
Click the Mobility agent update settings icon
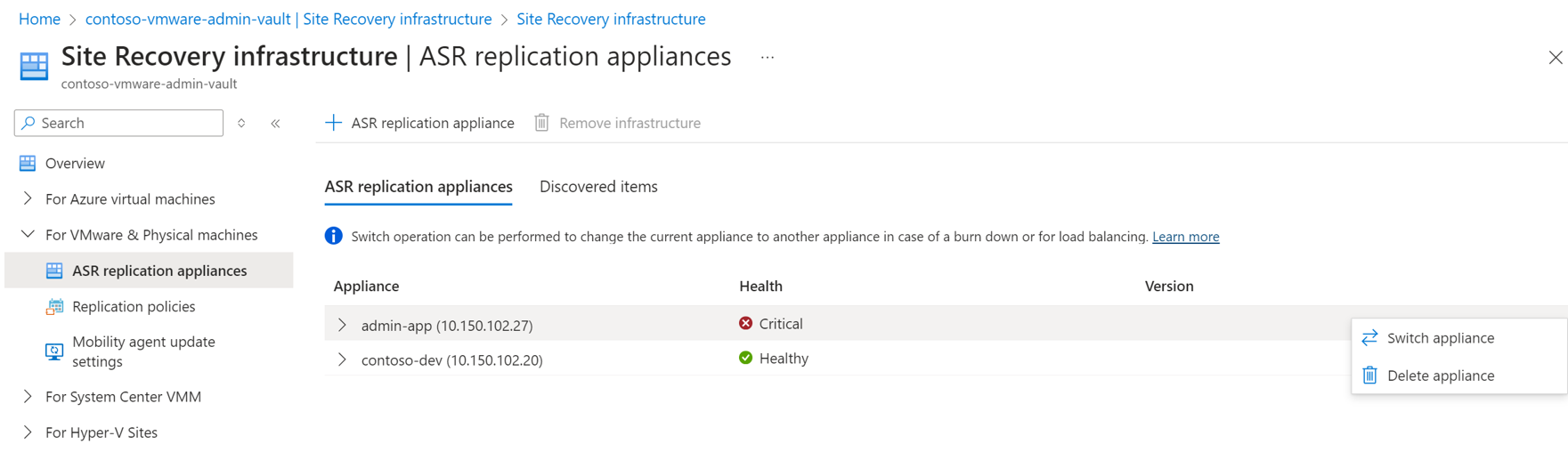[x=54, y=351]
